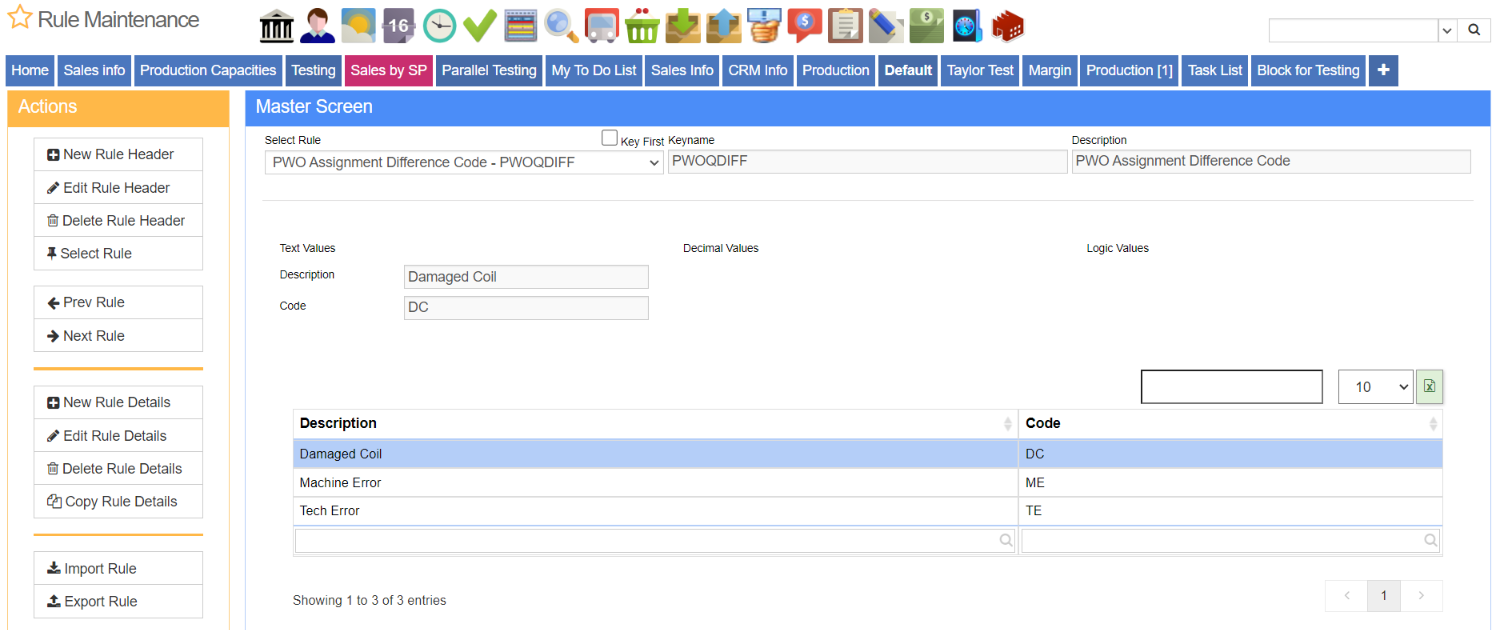1498x630 pixels.
Task: Open the red dollar speech bubble icon
Action: coord(804,26)
